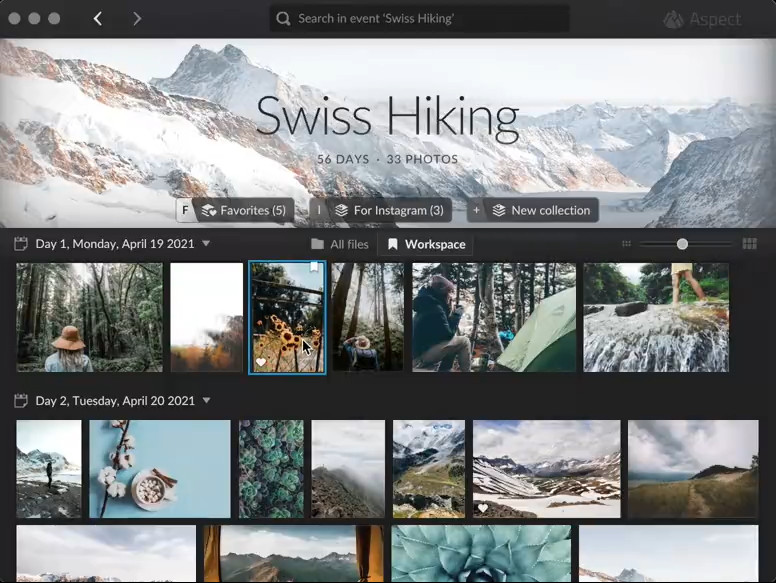Toggle the heart on the sunflower photo

tap(260, 362)
